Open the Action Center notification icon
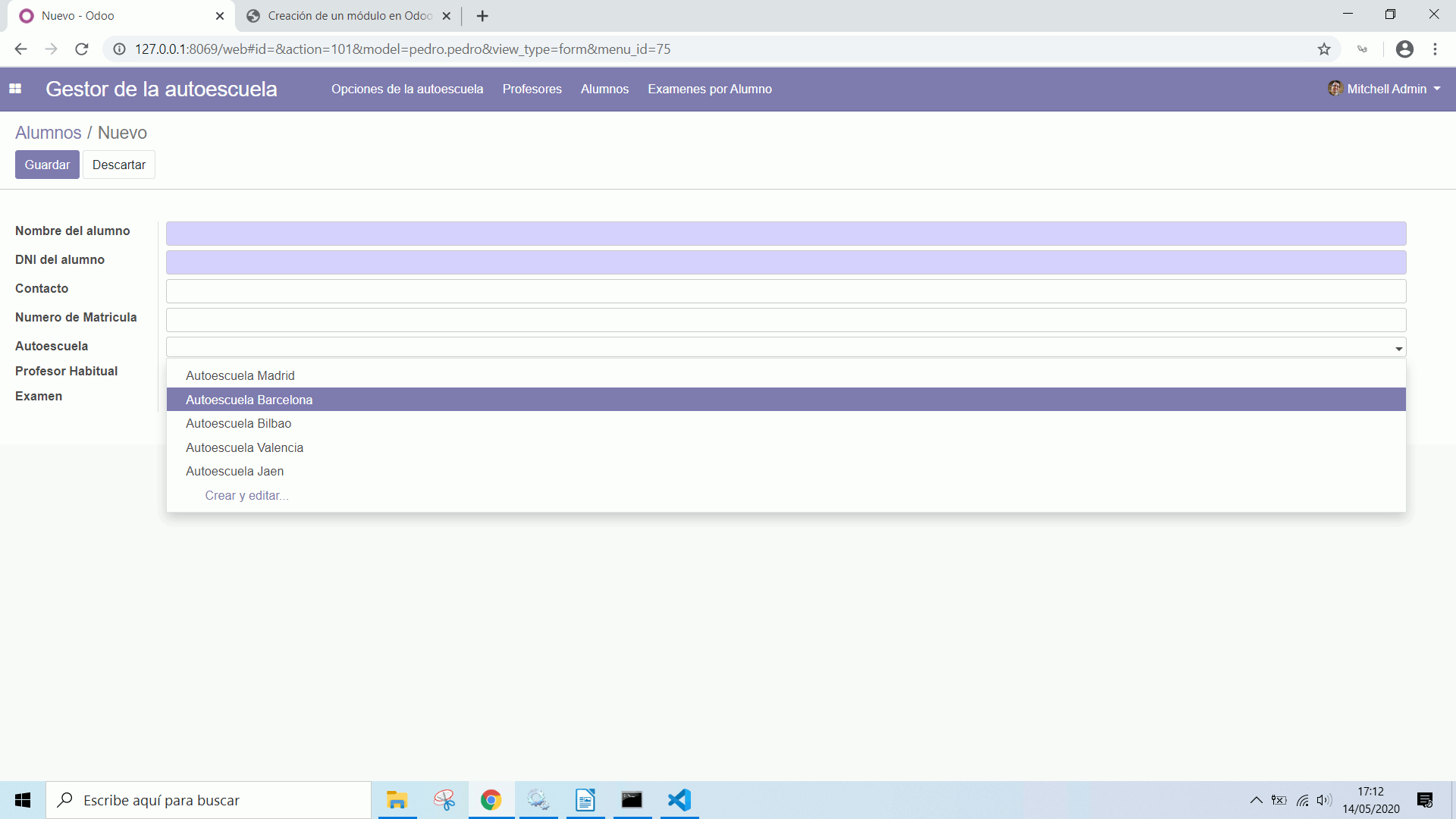 (1425, 800)
